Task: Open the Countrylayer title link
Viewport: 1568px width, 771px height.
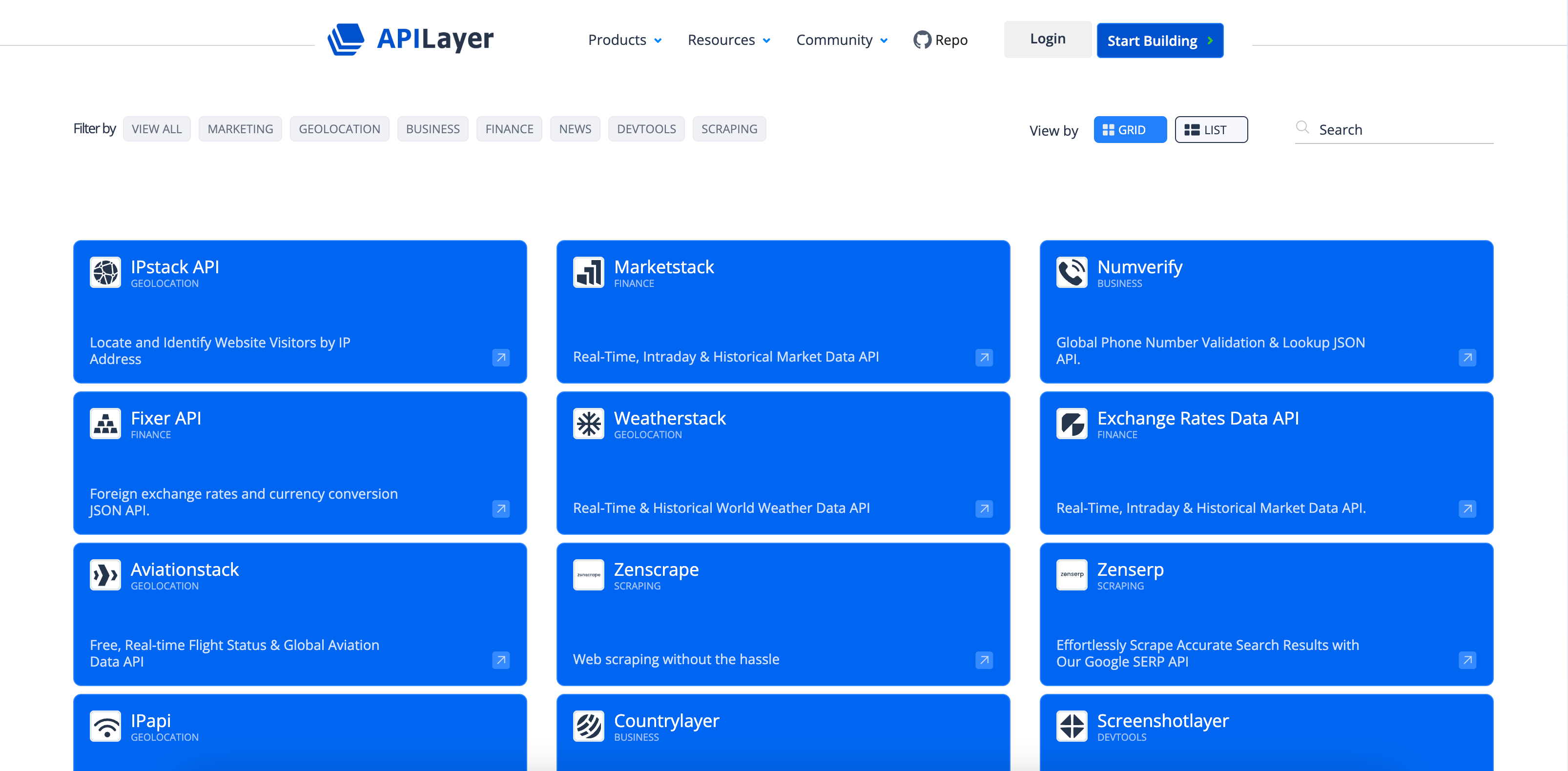Action: 666,720
